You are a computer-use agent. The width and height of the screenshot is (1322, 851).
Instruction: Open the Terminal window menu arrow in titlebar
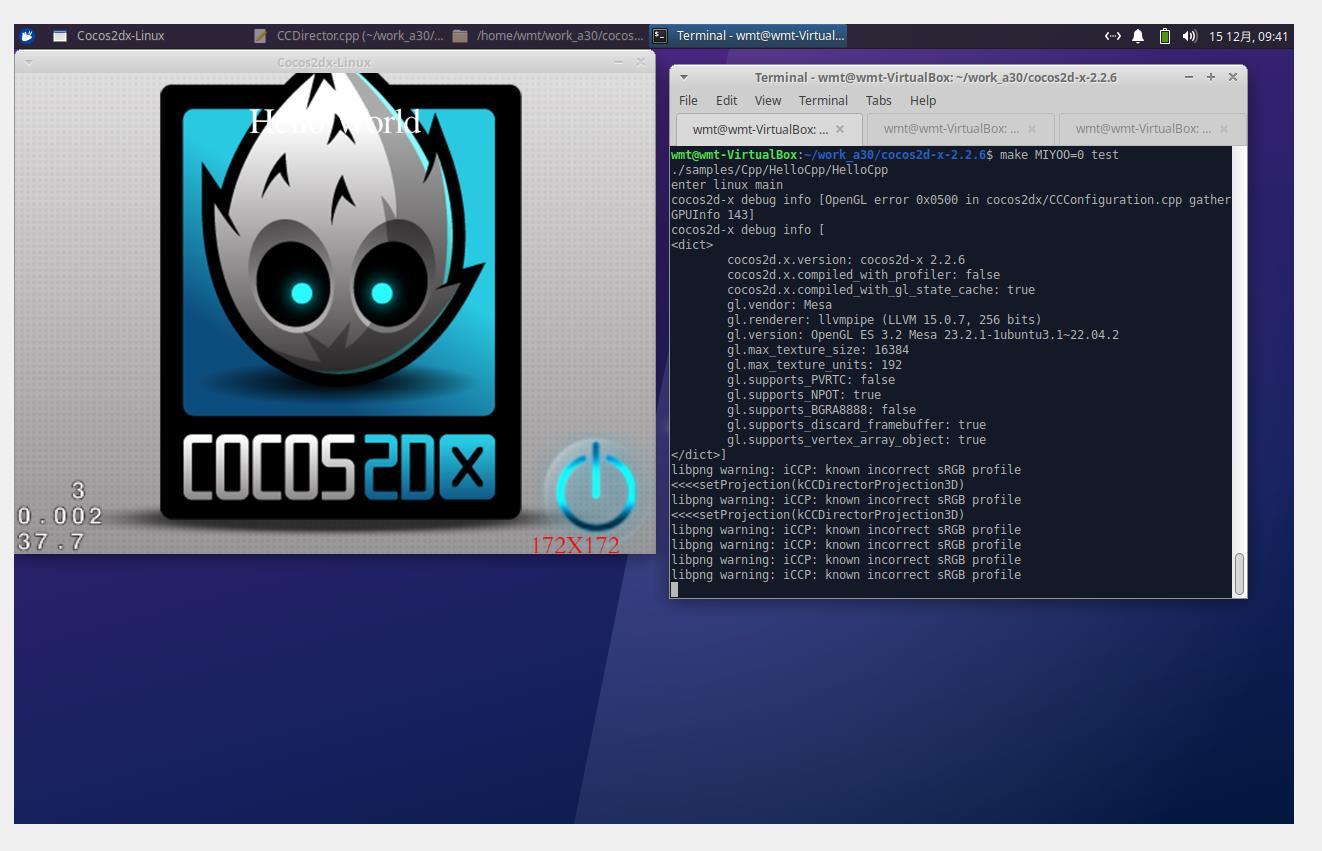(x=684, y=77)
